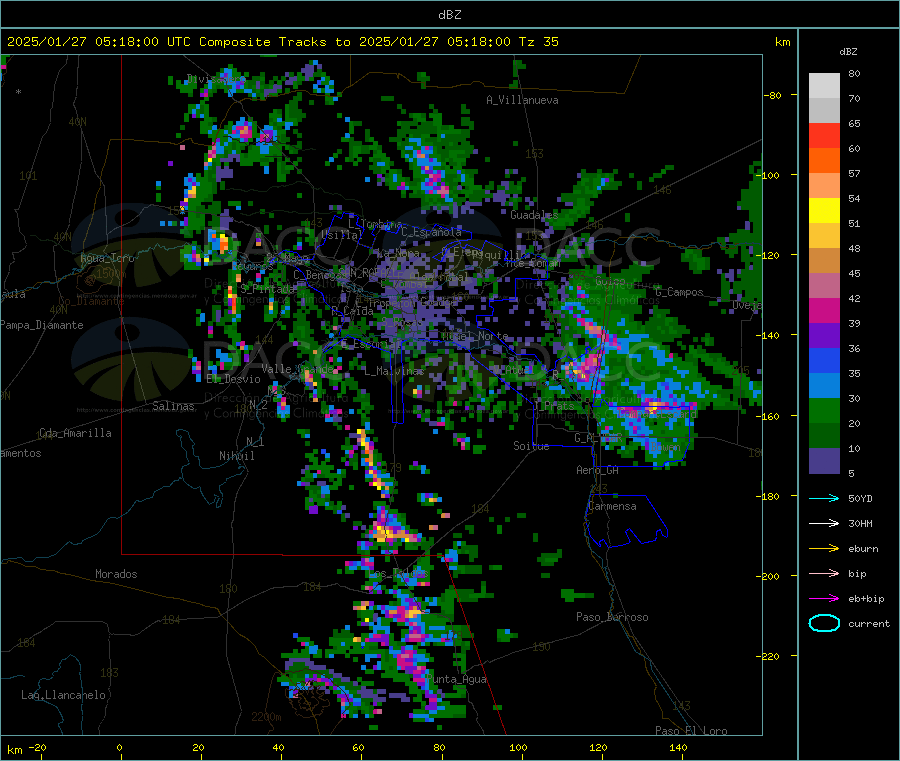Screen dimensions: 900x761
Task: Click the 'Tz 35' threshold text in header
Action: 538,42
